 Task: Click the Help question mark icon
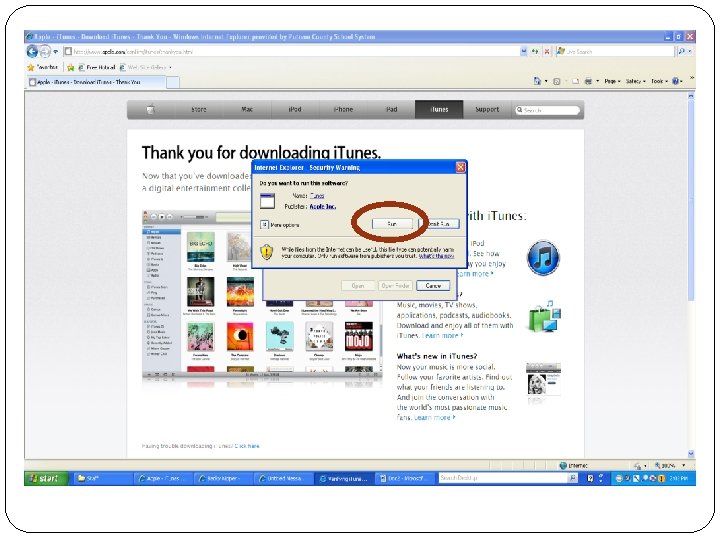point(675,81)
